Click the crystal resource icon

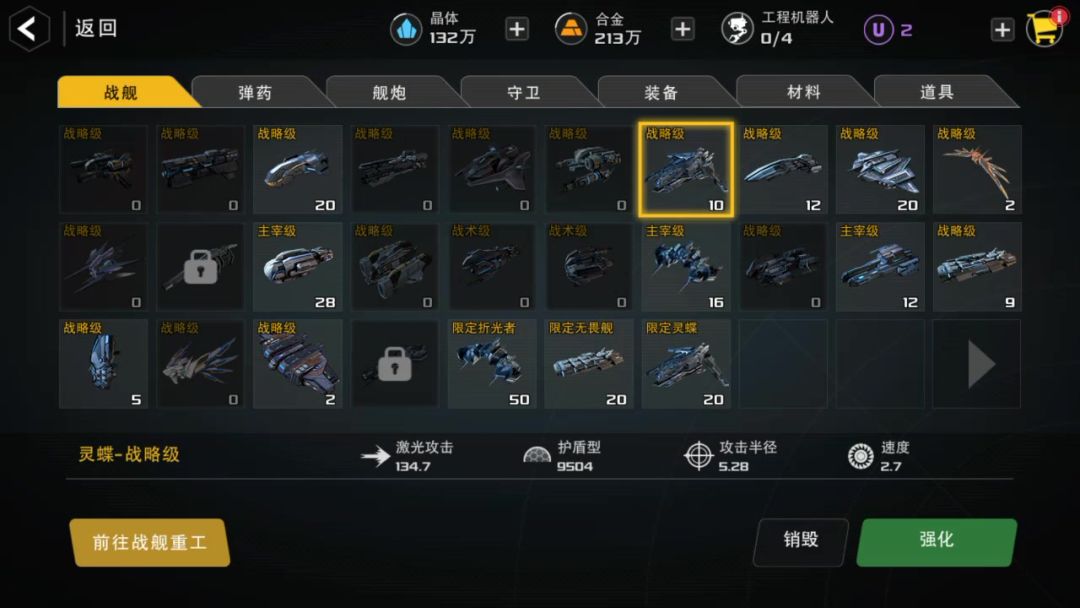406,30
